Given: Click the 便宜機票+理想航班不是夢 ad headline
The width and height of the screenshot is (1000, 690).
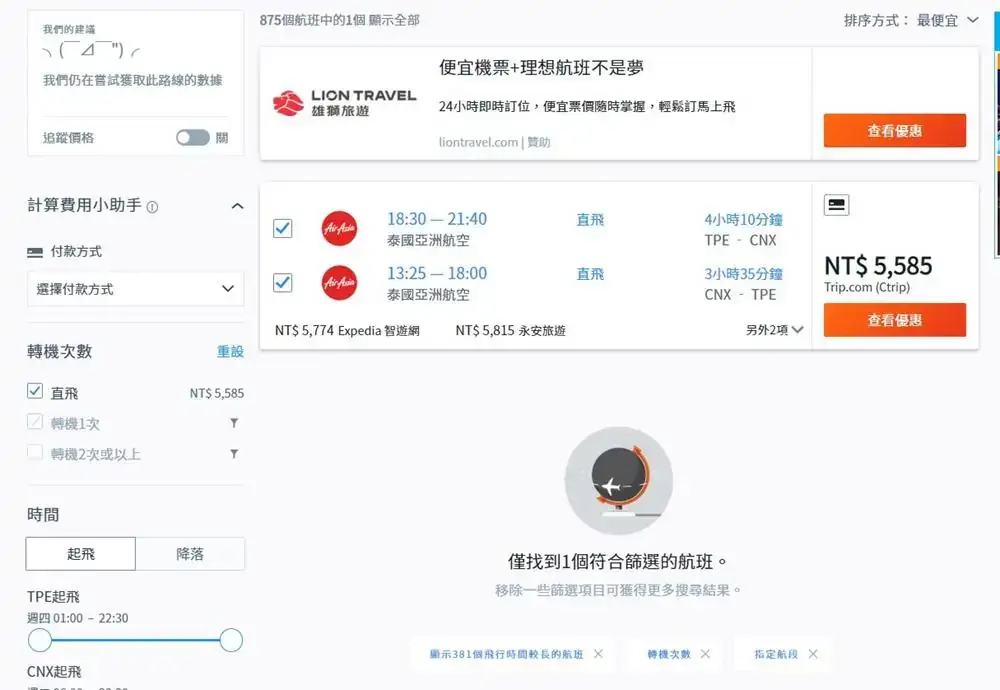Looking at the screenshot, I should click(541, 68).
